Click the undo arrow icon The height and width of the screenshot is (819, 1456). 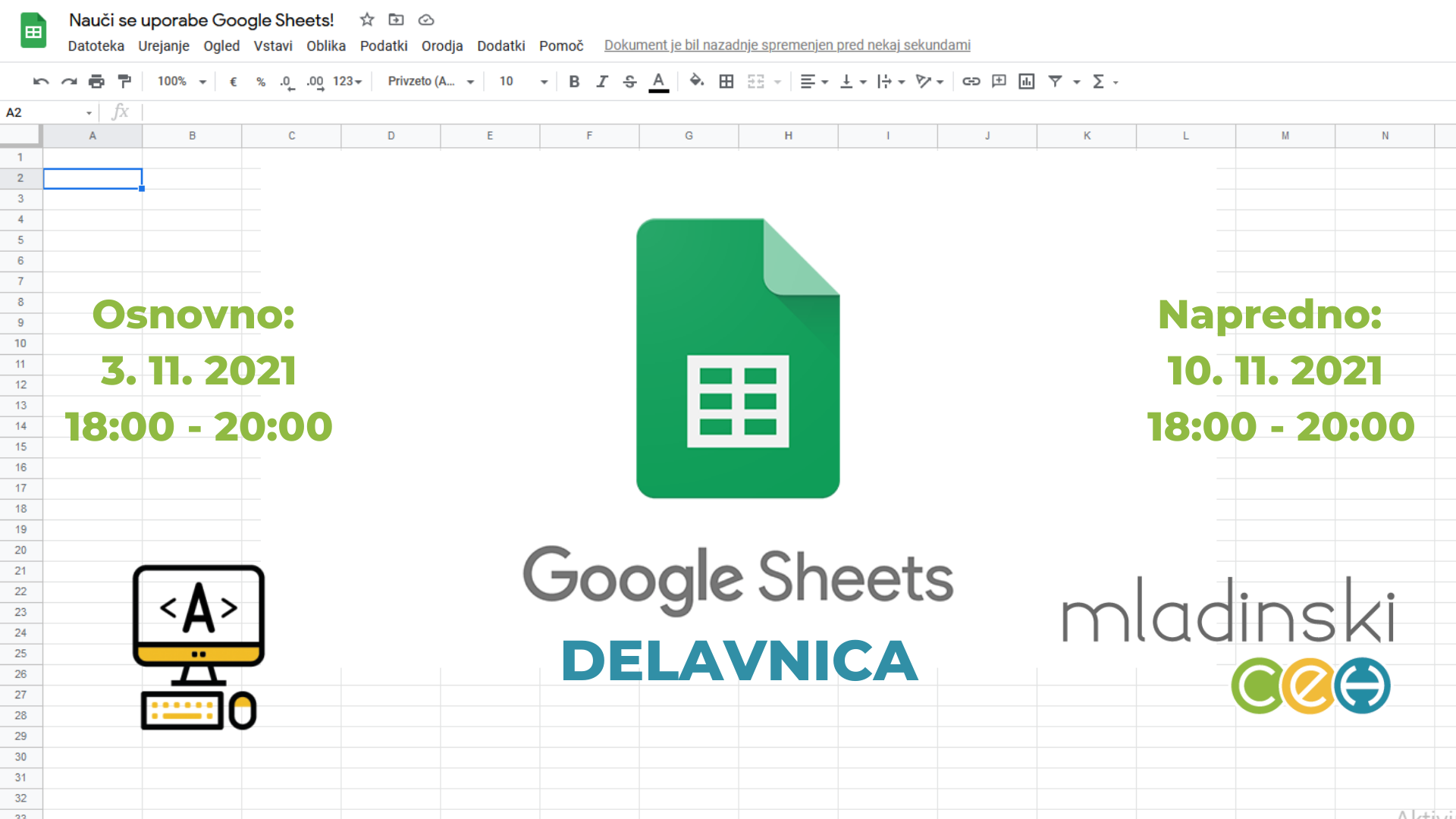point(41,81)
